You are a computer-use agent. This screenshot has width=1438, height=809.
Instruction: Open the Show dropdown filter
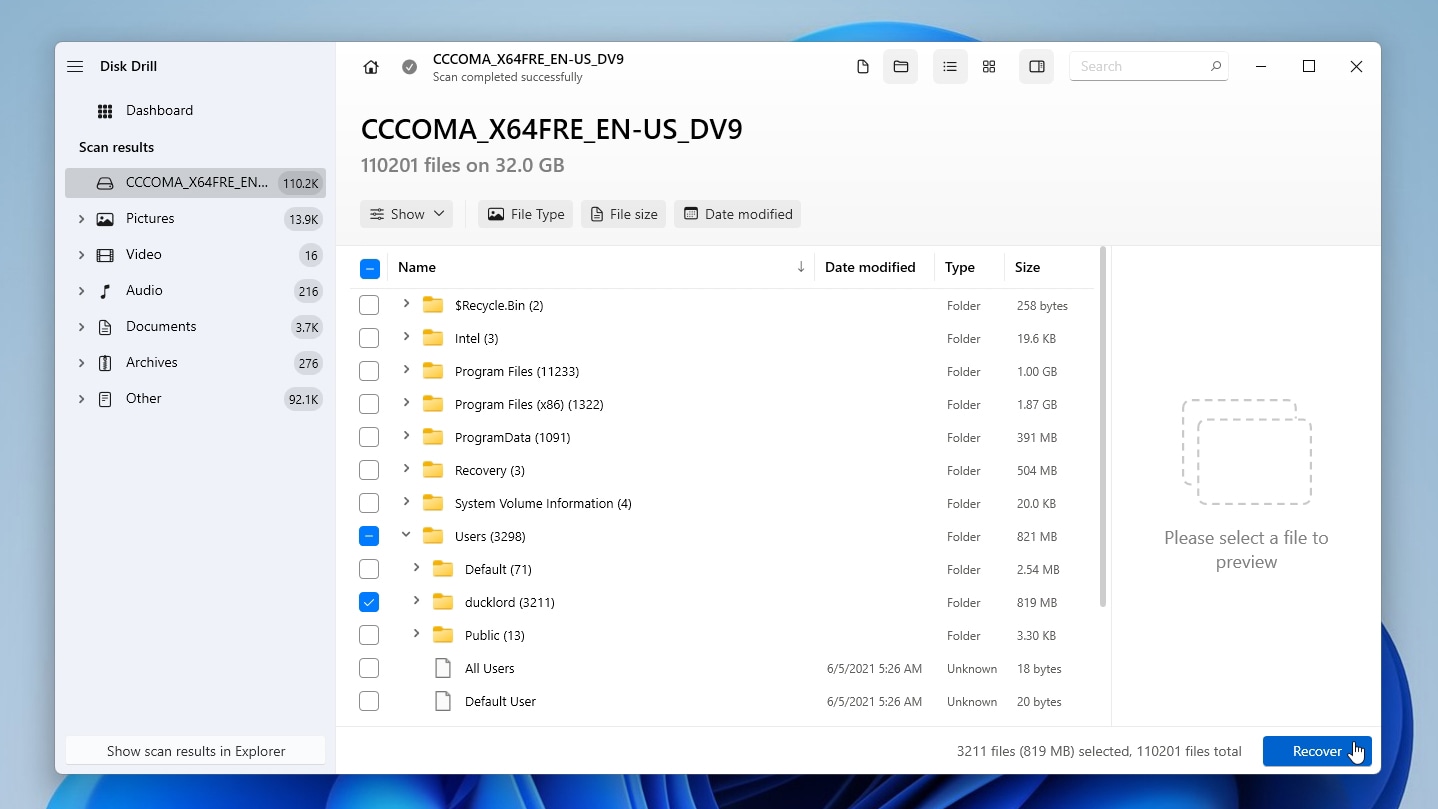(x=406, y=214)
